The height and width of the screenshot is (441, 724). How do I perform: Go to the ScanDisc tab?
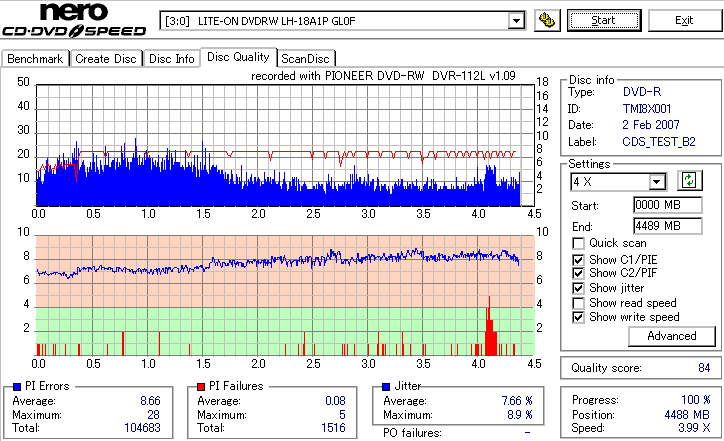pyautogui.click(x=305, y=59)
